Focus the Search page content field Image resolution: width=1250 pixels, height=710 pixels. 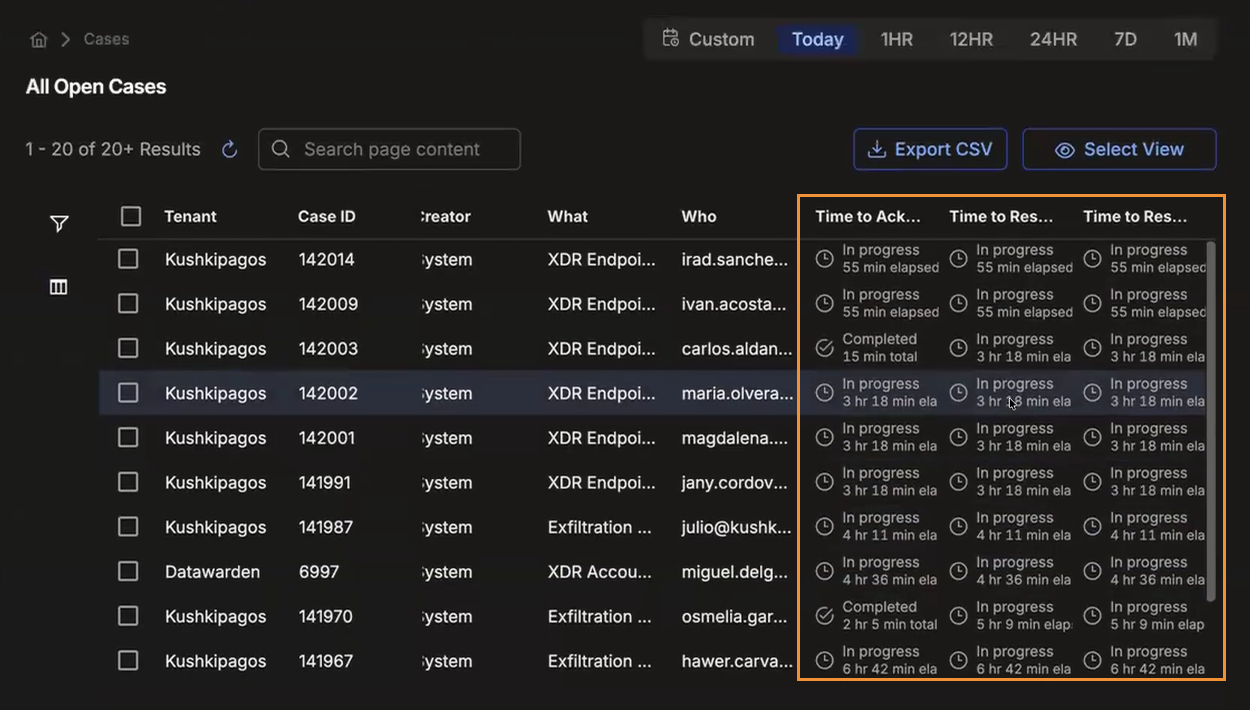(389, 149)
